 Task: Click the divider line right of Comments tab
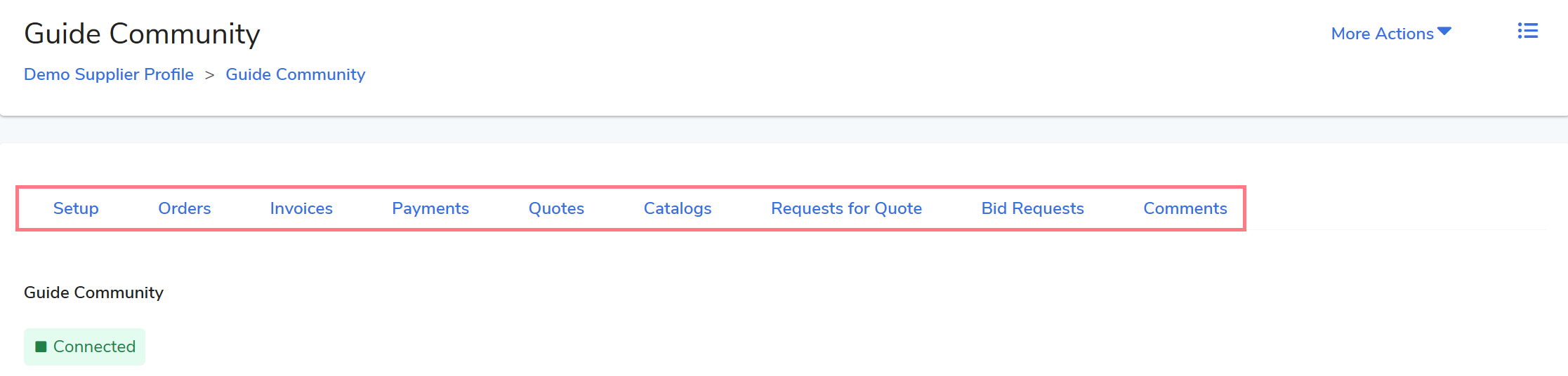click(x=1397, y=229)
